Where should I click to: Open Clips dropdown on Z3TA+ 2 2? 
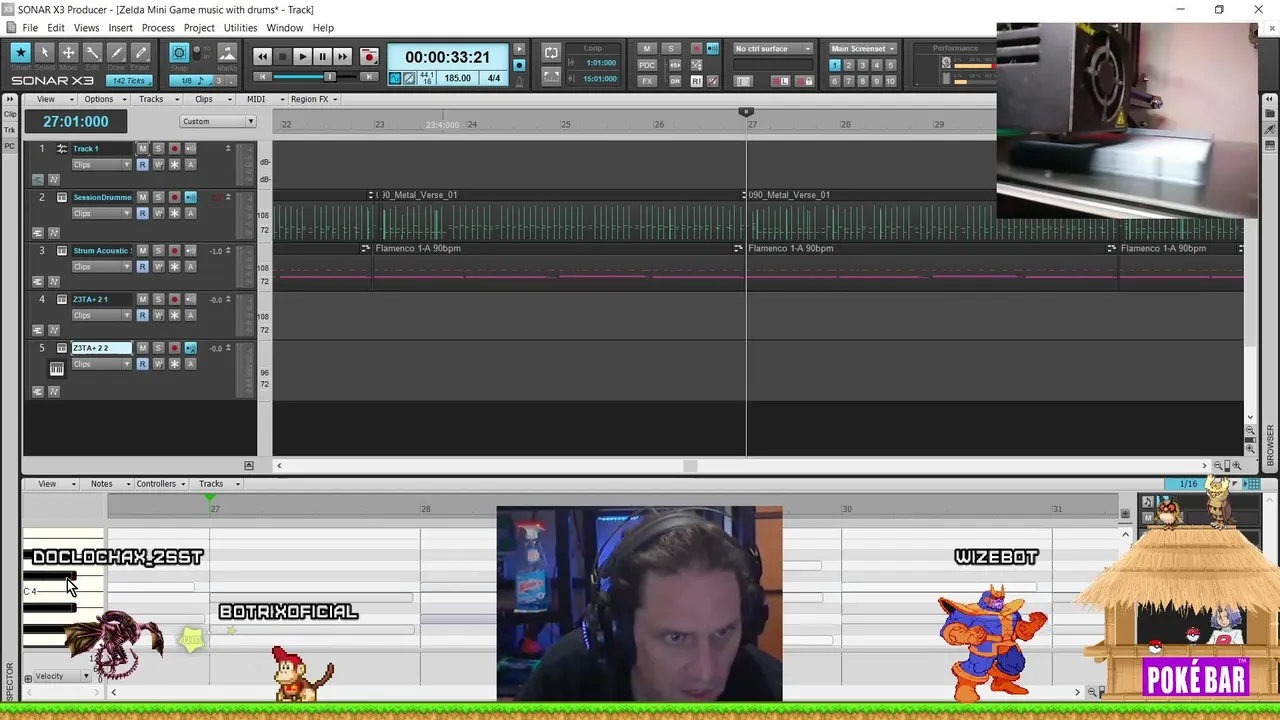(101, 364)
